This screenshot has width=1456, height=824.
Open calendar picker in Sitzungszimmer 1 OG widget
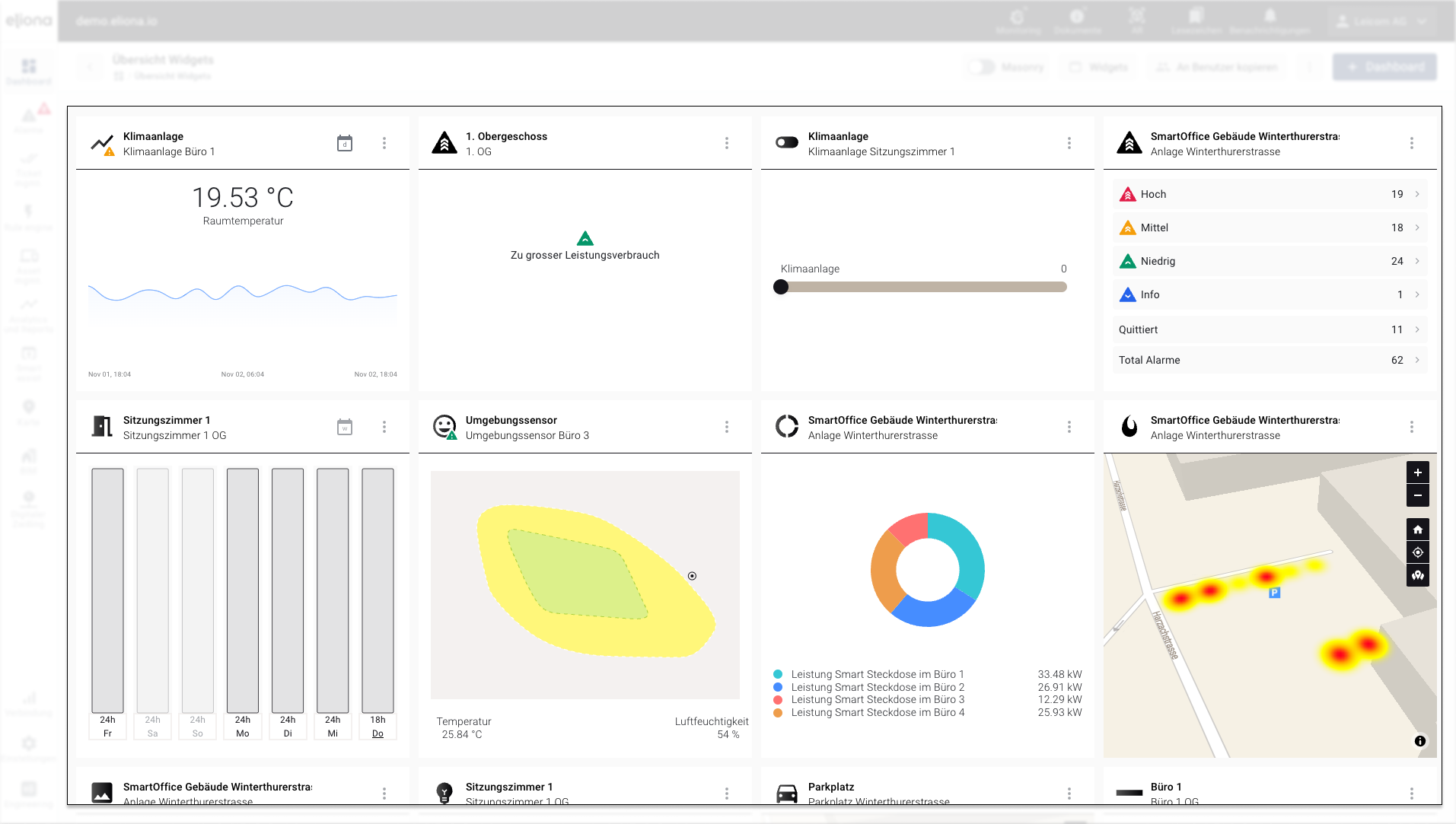click(345, 427)
